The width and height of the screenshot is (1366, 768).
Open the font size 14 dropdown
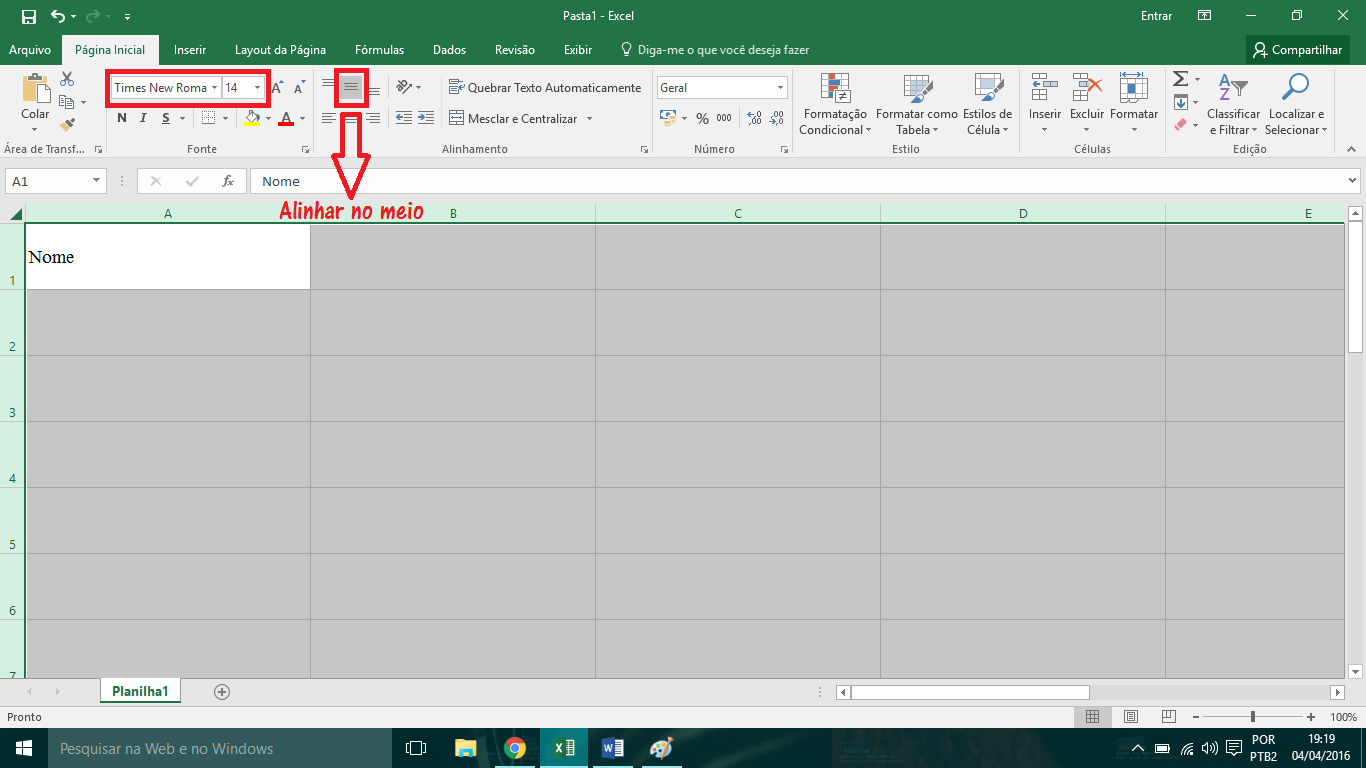pyautogui.click(x=257, y=88)
